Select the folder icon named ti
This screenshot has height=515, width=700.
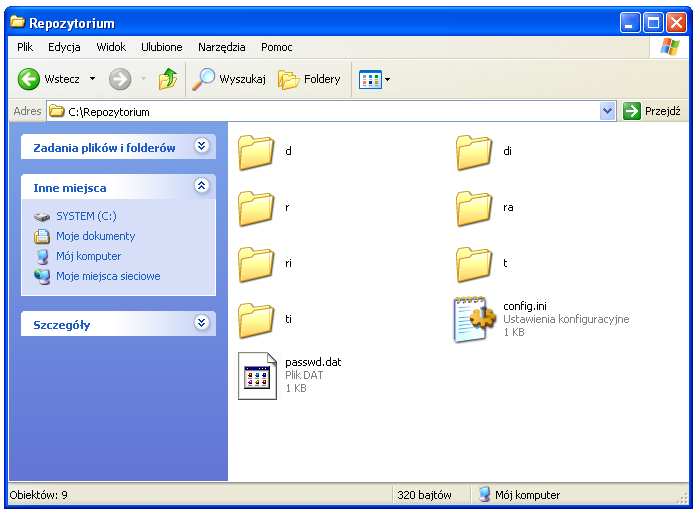[x=256, y=320]
